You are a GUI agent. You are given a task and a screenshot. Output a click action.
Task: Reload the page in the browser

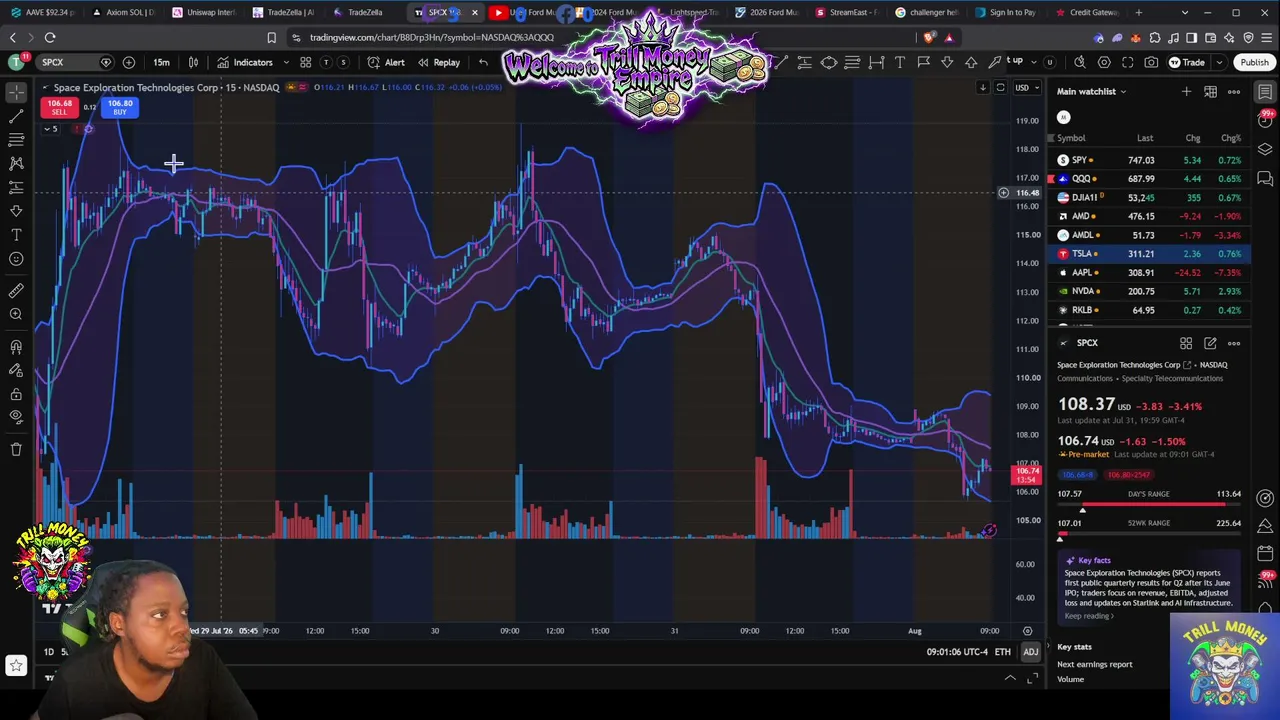coord(49,38)
